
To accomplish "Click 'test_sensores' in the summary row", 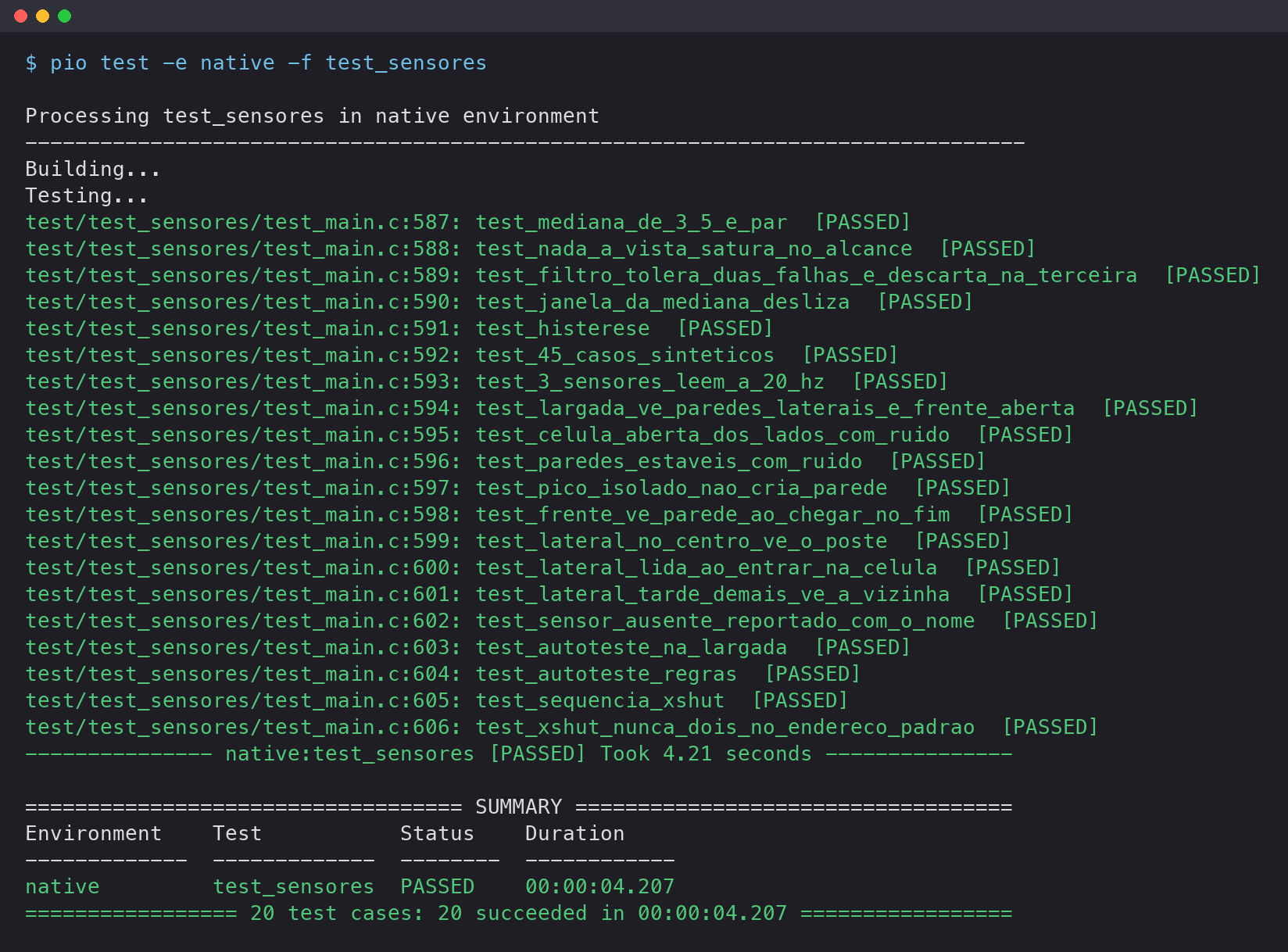I will [x=294, y=887].
